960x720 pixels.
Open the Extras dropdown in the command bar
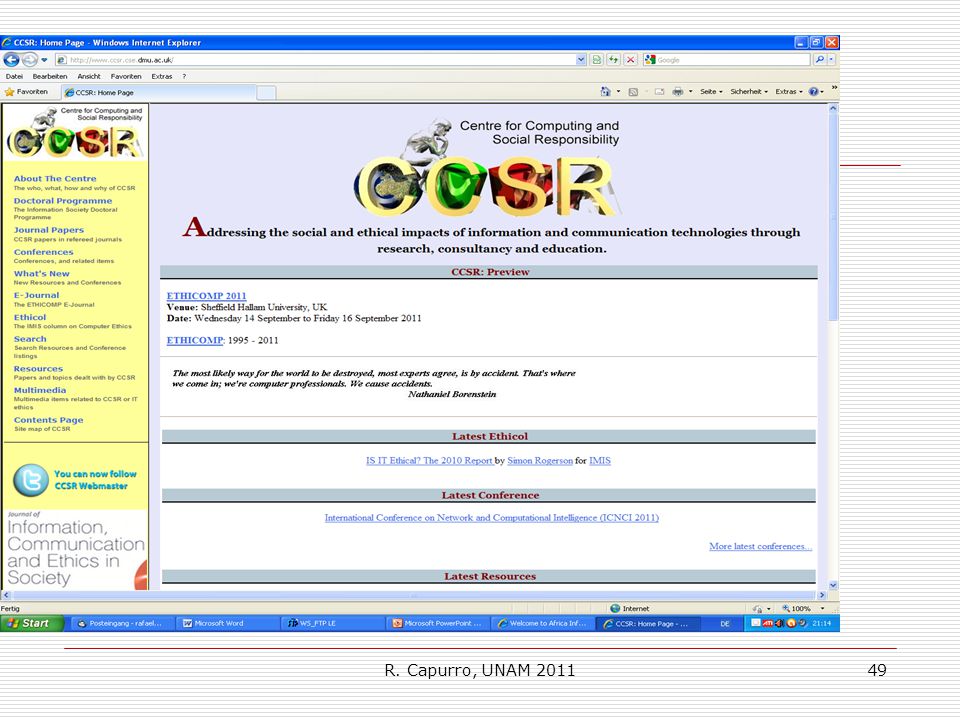[x=789, y=92]
